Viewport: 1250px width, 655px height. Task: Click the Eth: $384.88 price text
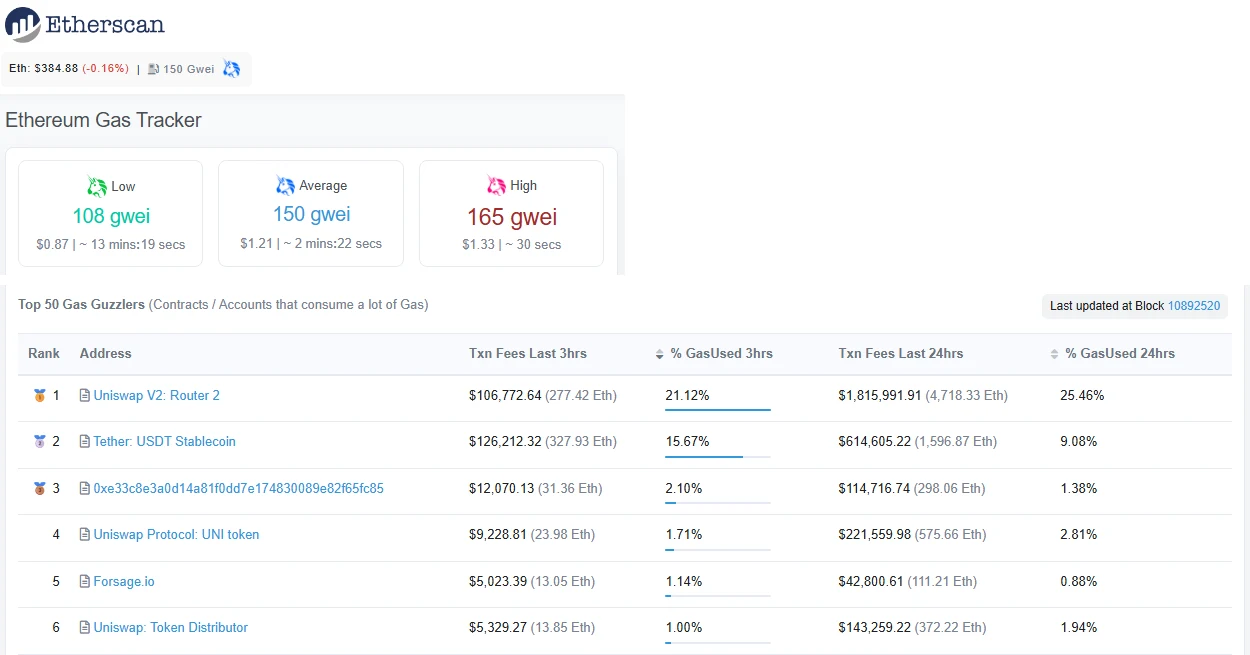click(44, 69)
